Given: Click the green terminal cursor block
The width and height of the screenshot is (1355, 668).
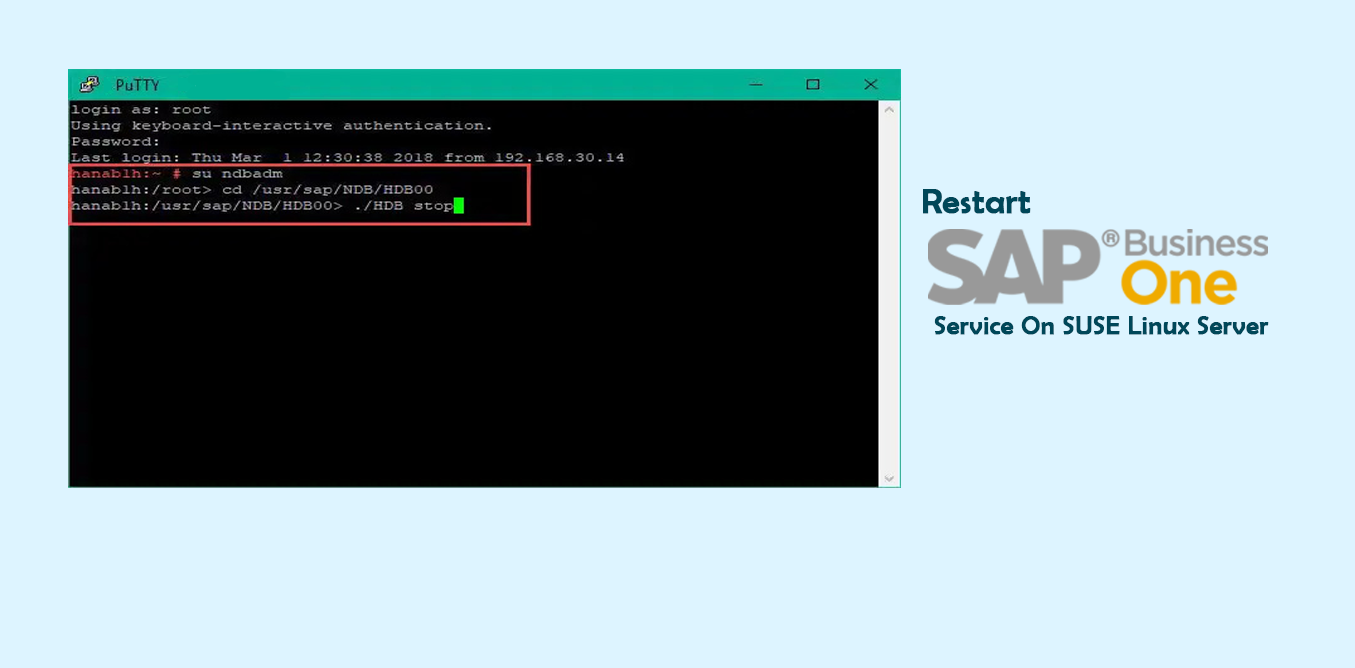Looking at the screenshot, I should (459, 206).
